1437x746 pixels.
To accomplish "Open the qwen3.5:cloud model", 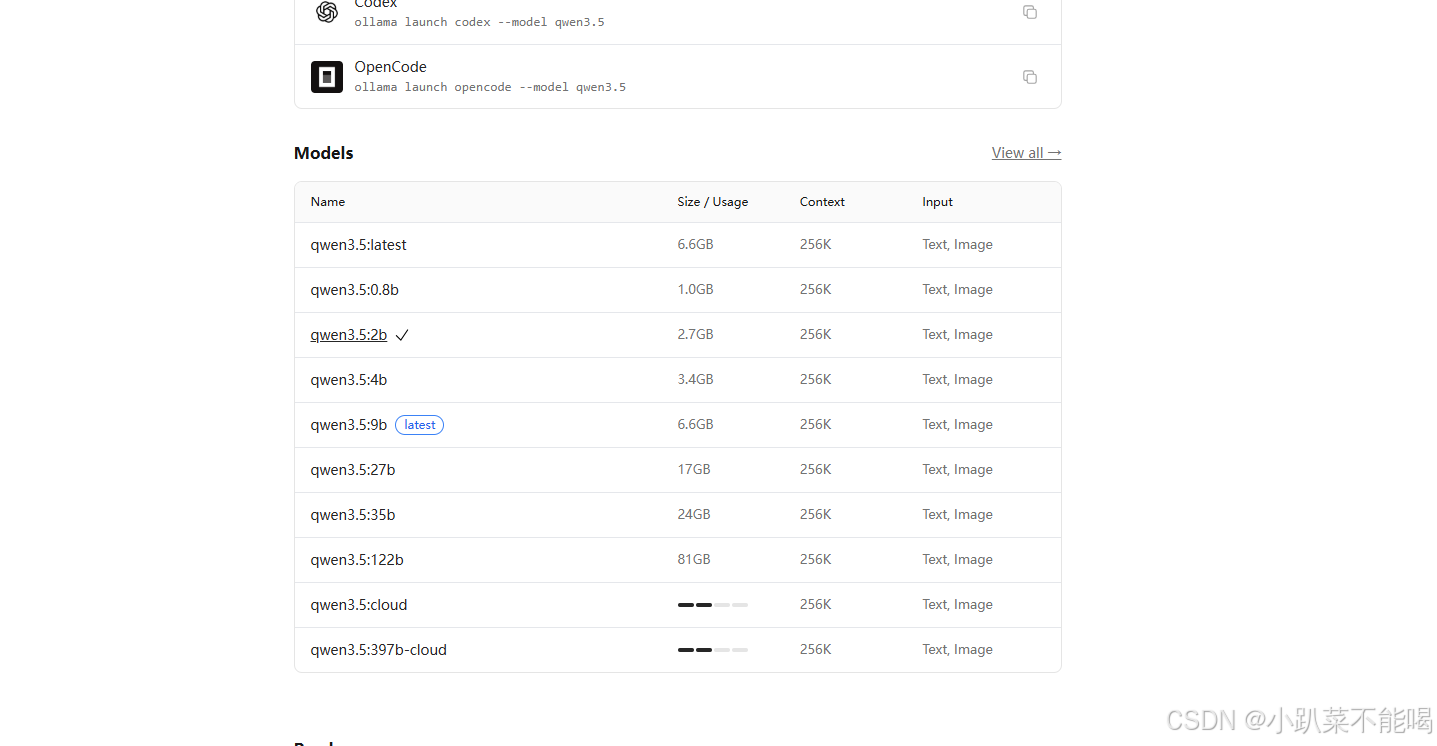I will pyautogui.click(x=359, y=605).
